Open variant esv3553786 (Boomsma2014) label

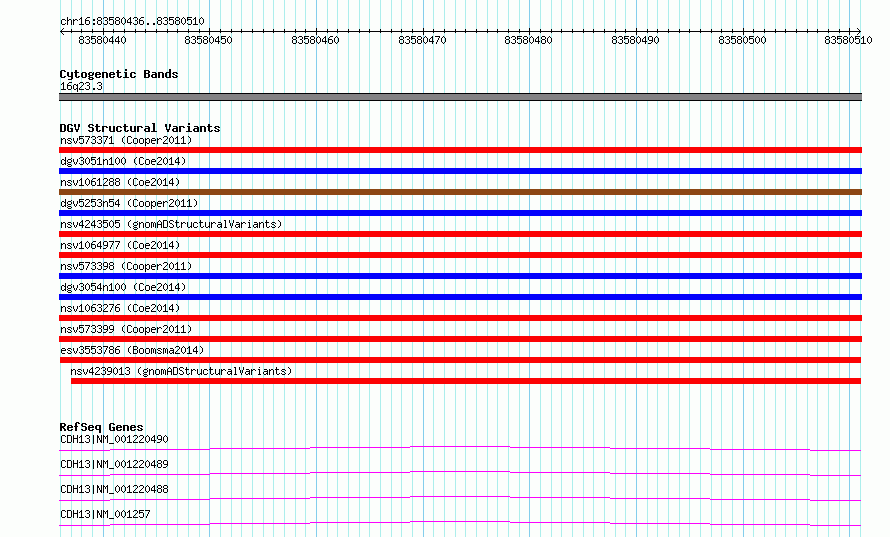tap(132, 350)
